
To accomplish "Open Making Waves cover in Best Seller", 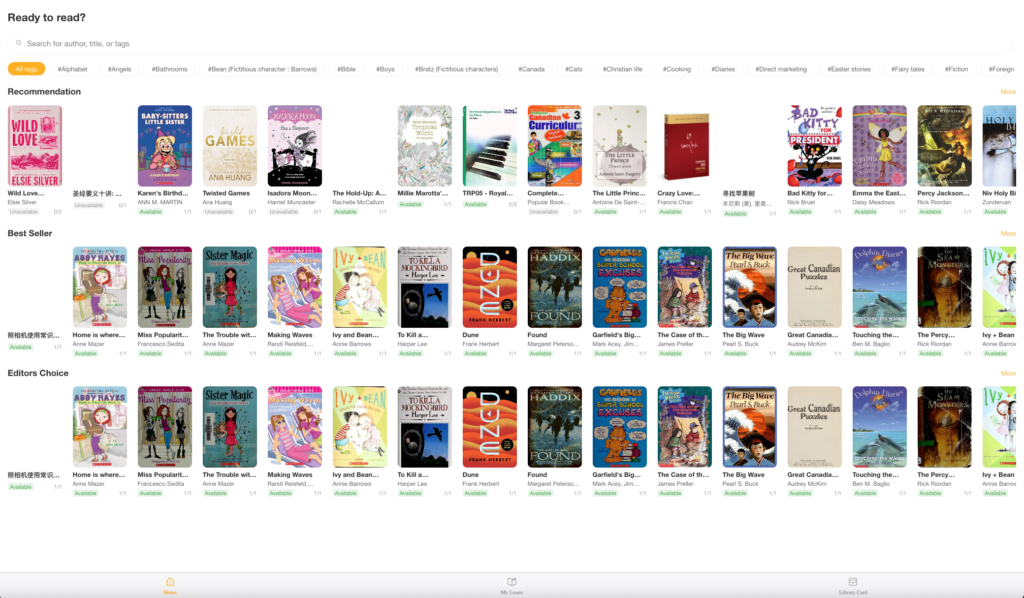I will point(295,287).
